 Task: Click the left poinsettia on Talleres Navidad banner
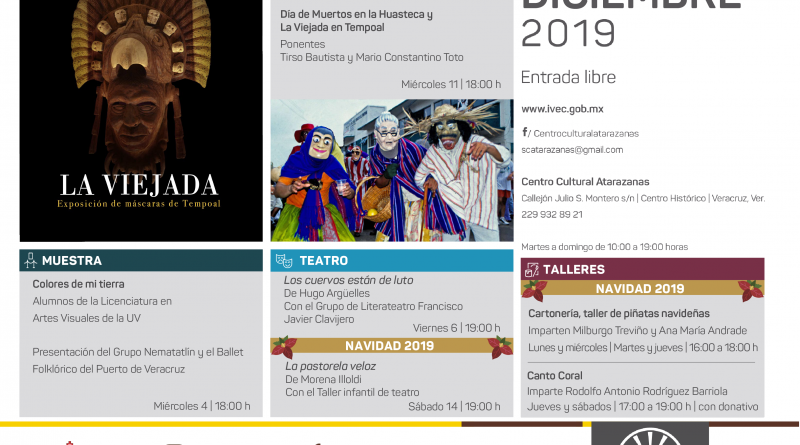point(534,290)
